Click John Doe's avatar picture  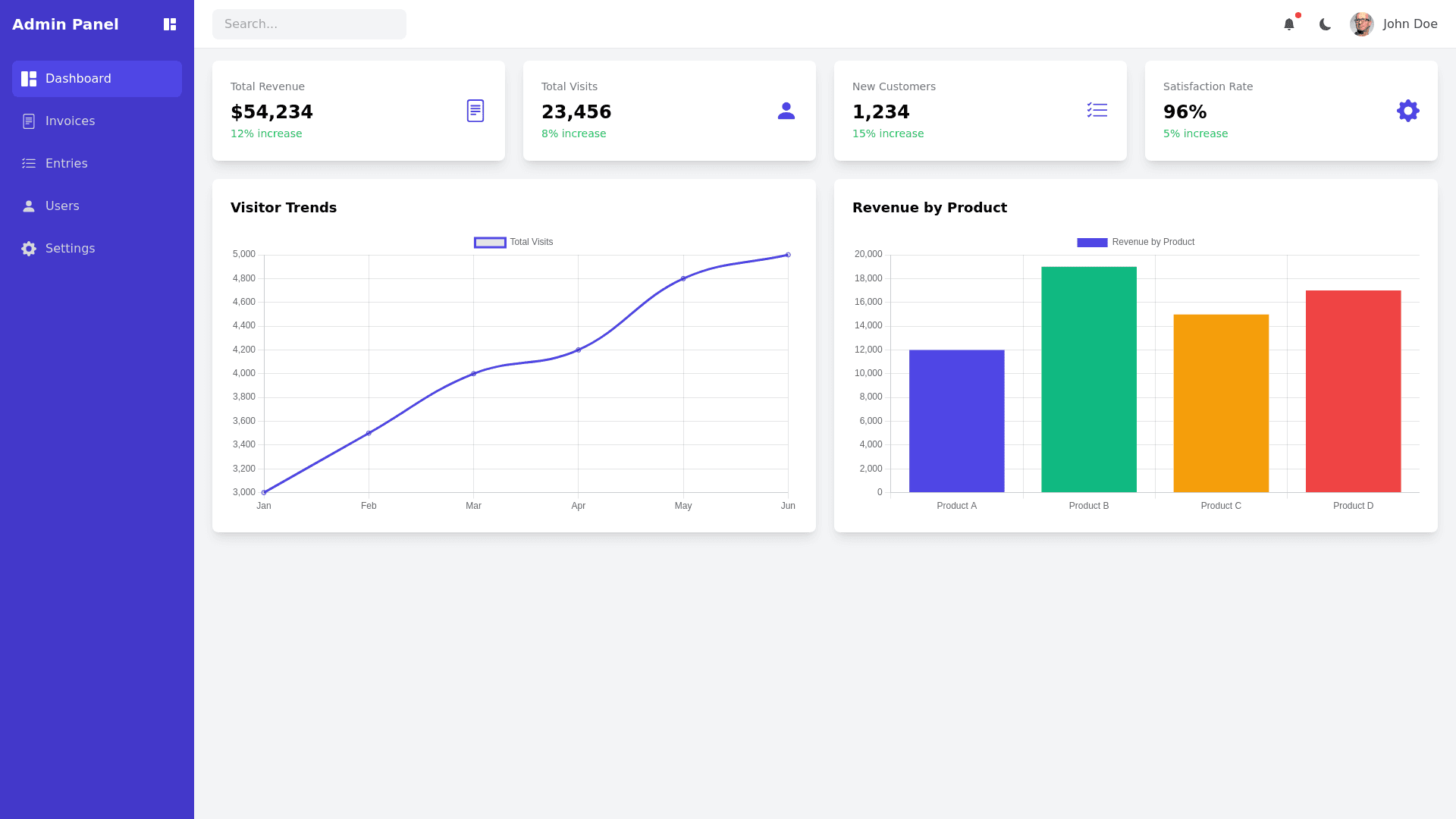pyautogui.click(x=1361, y=24)
